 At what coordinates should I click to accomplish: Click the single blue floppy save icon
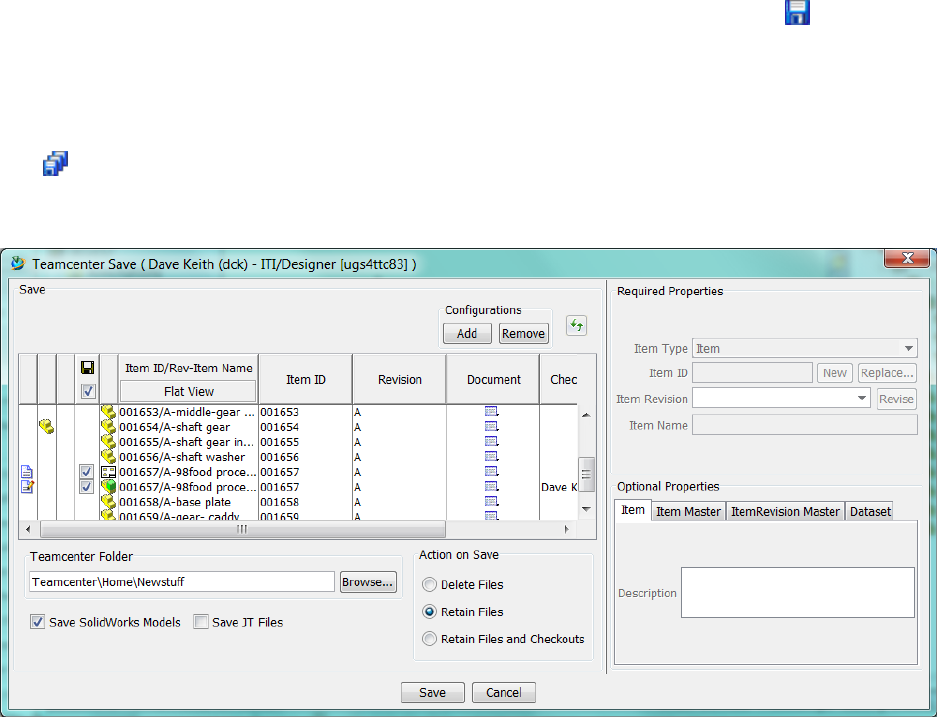click(797, 12)
